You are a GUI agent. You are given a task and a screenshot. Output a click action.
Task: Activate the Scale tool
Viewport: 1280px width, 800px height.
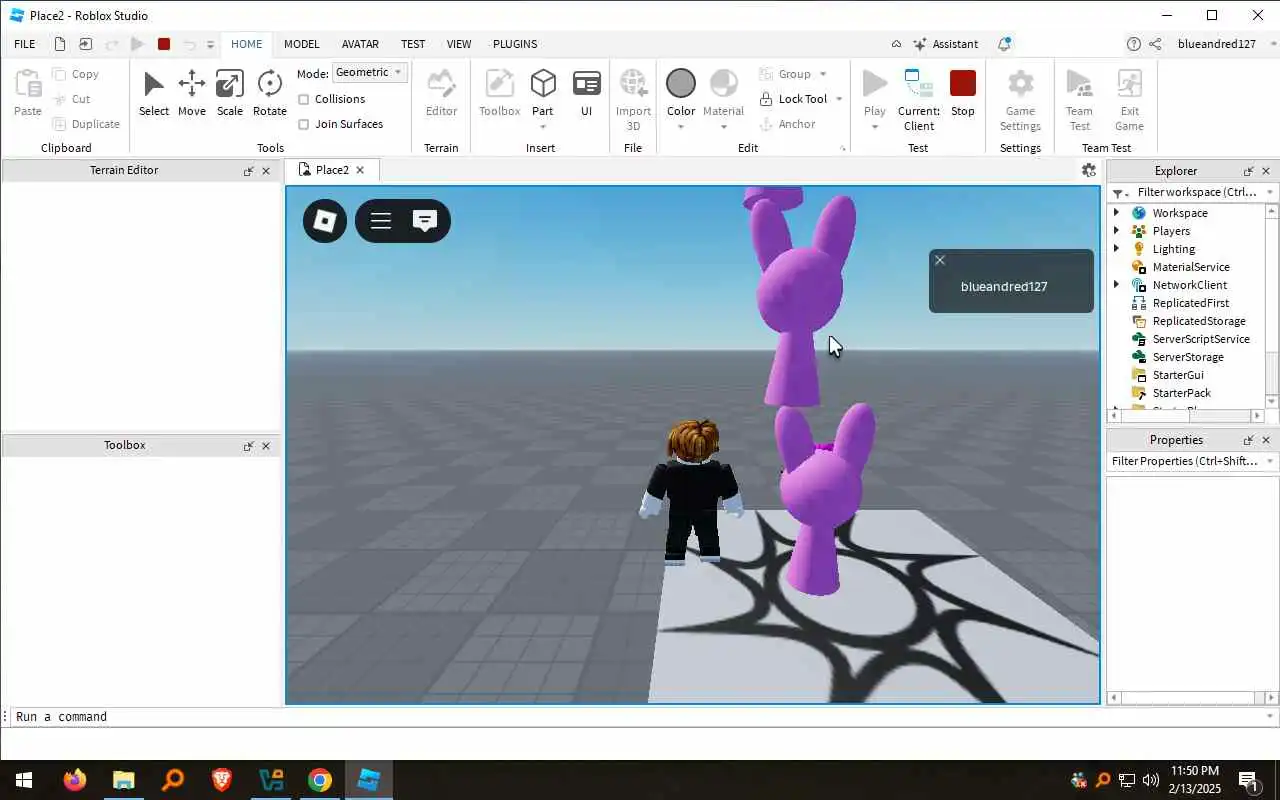click(230, 94)
